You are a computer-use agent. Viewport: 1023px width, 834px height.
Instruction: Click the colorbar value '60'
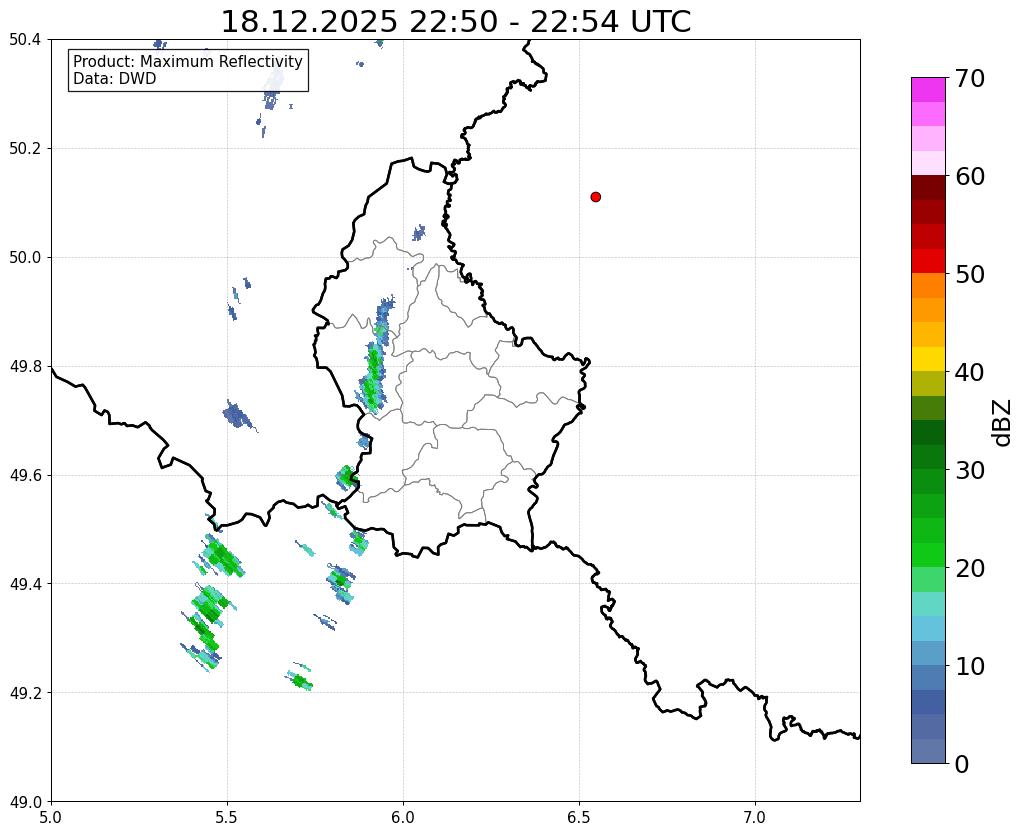pyautogui.click(x=970, y=176)
